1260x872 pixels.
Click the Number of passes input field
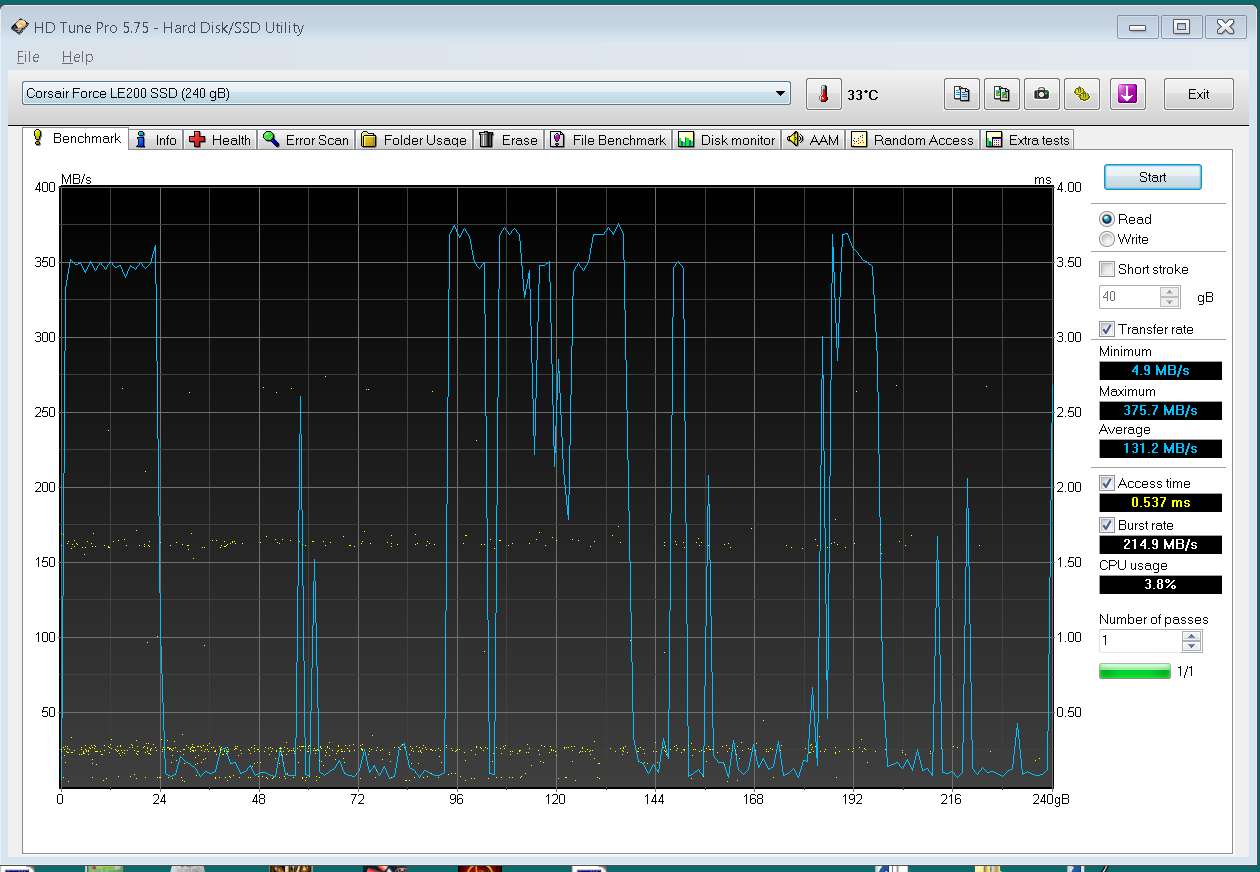click(1140, 641)
